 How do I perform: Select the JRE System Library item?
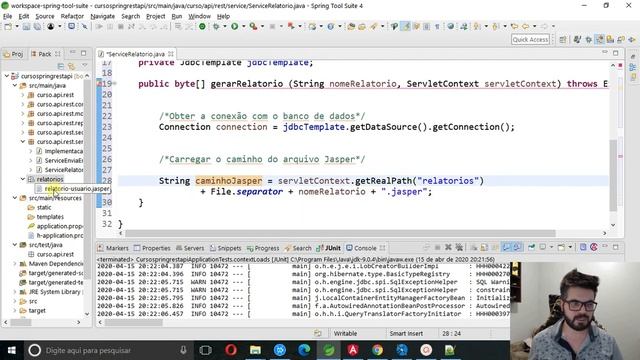(51, 292)
